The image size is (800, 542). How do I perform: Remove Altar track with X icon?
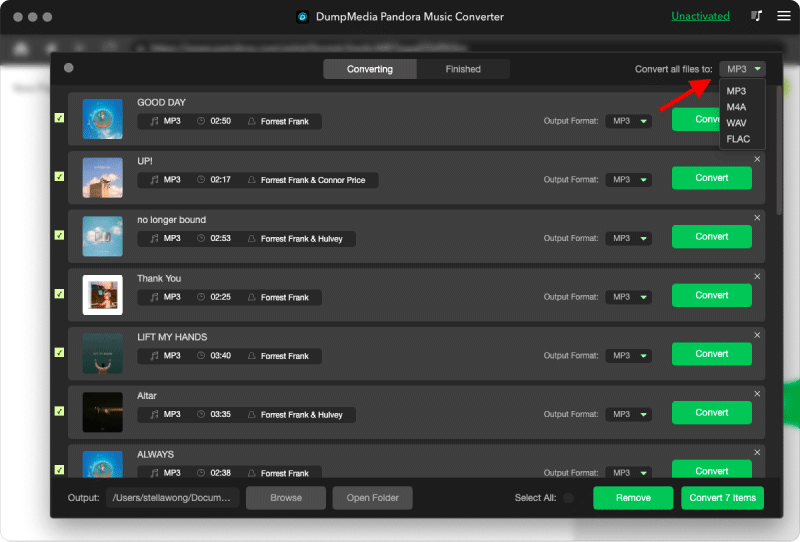pyautogui.click(x=757, y=394)
